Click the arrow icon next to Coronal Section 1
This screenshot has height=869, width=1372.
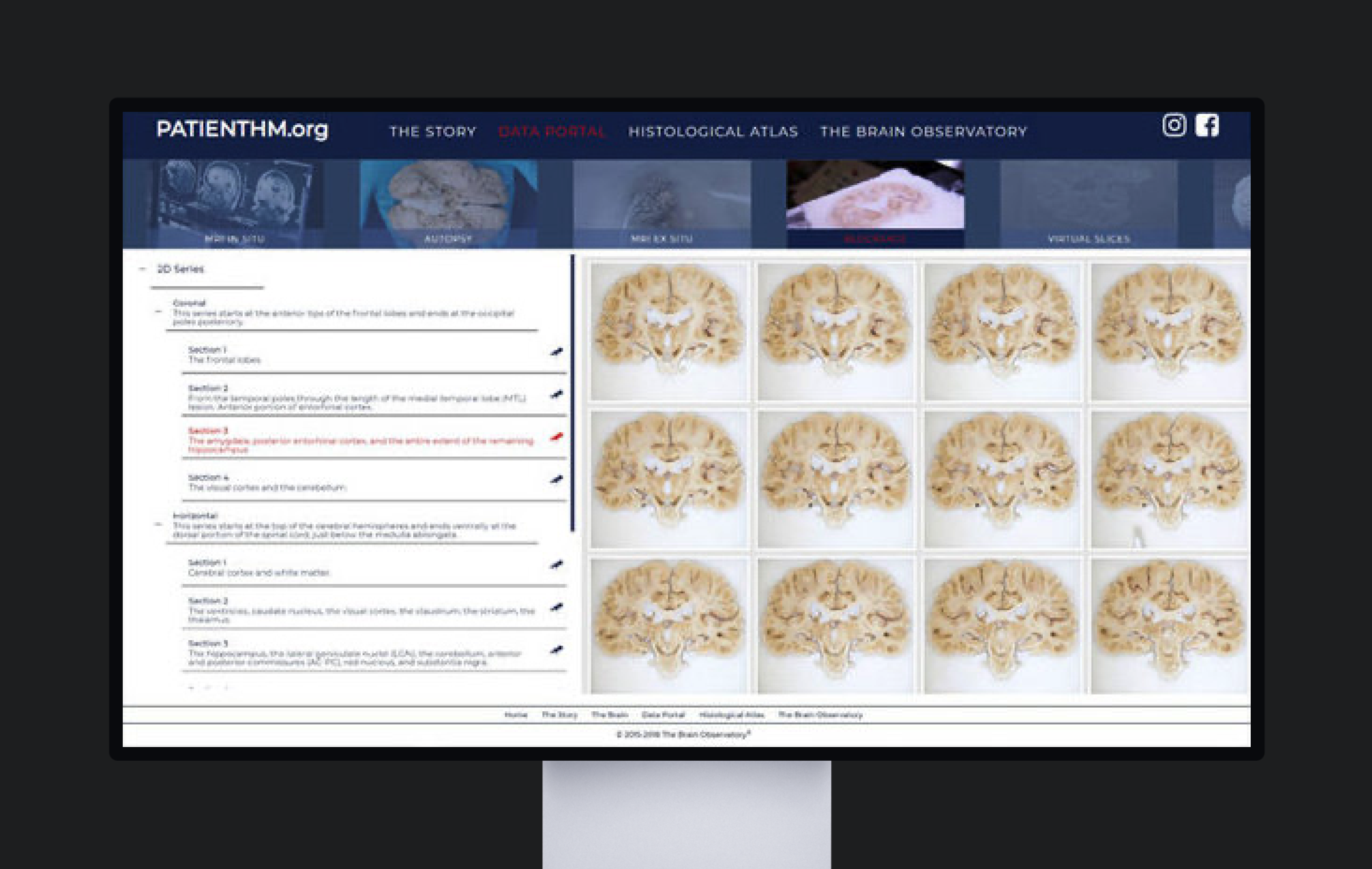click(x=556, y=351)
